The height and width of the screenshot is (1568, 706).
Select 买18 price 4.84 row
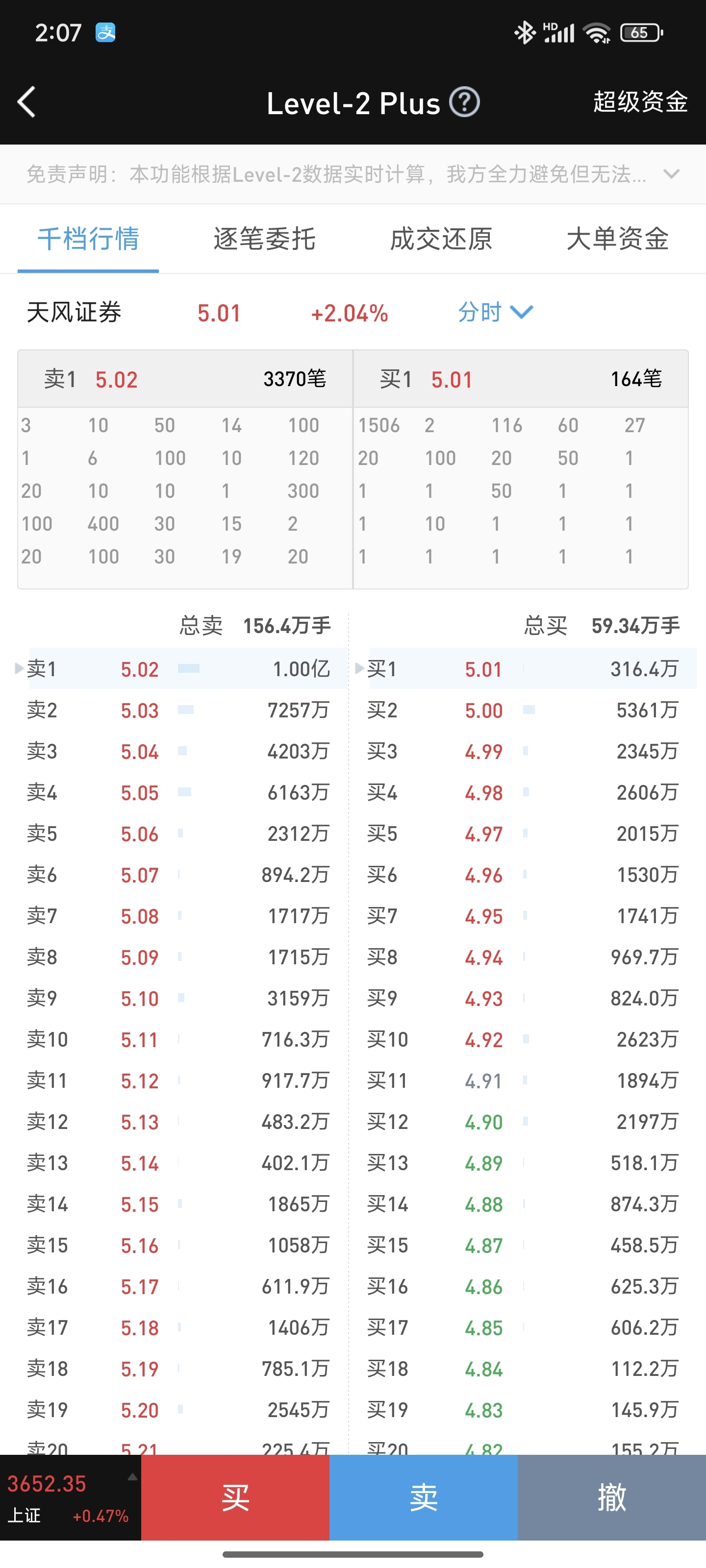tap(524, 1369)
